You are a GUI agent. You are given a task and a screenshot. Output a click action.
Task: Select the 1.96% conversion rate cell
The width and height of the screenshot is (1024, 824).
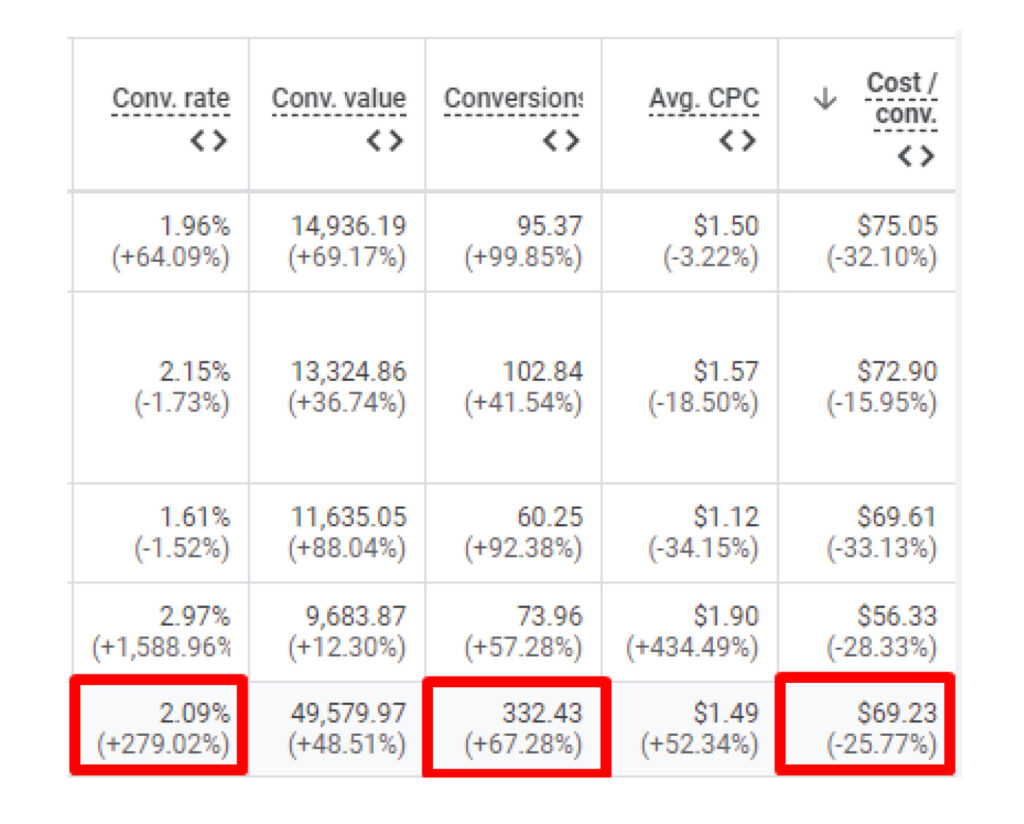[x=195, y=226]
